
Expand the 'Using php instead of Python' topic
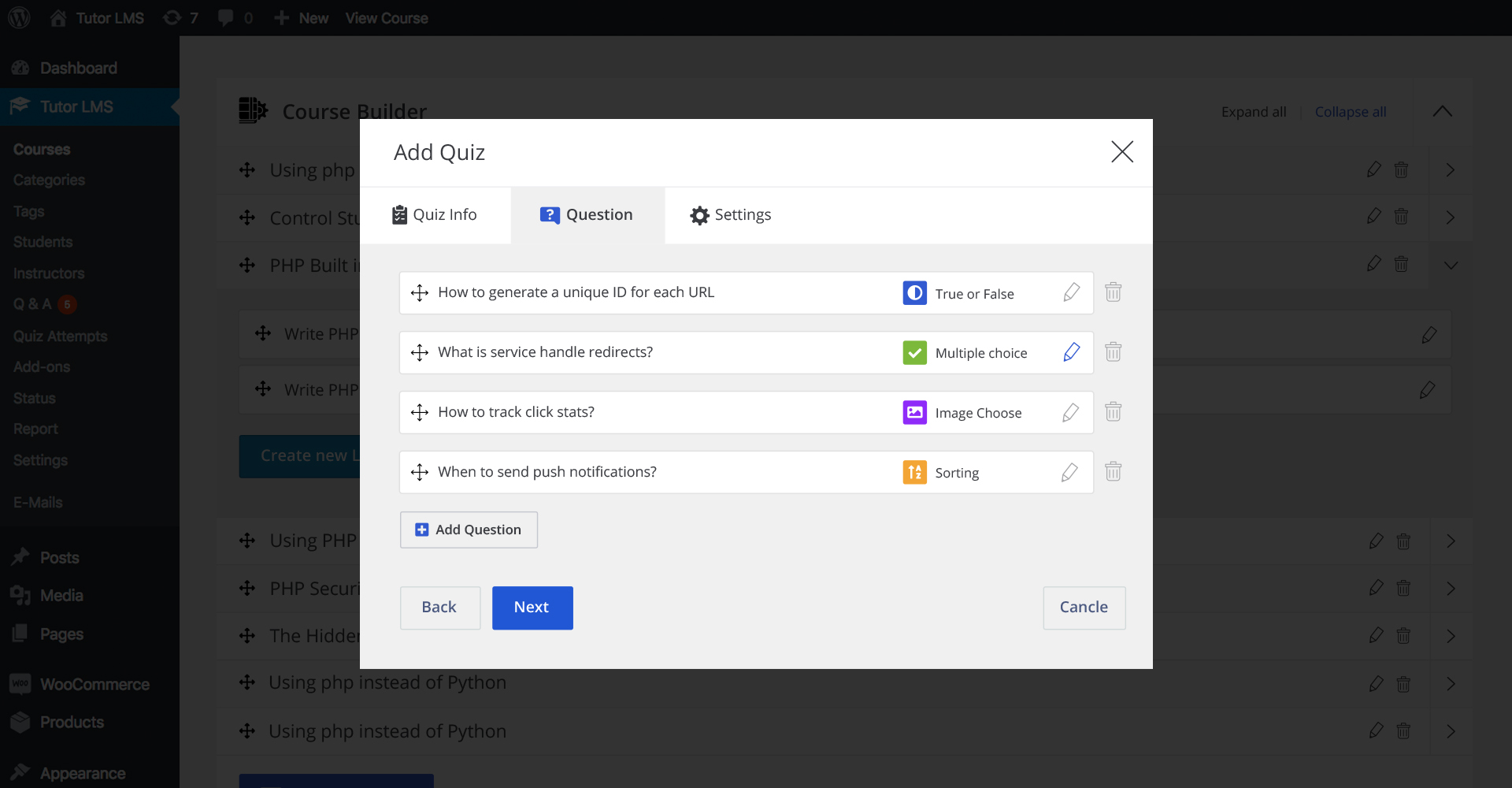(x=1450, y=684)
